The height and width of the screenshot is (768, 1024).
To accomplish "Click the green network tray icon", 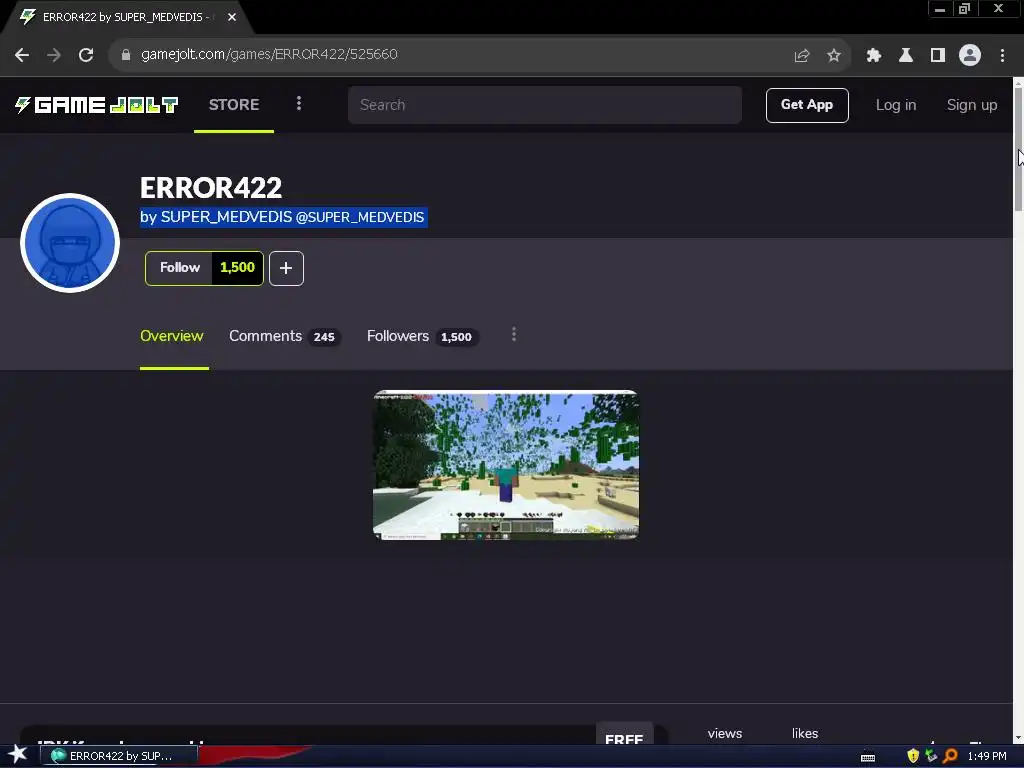I will pos(931,756).
